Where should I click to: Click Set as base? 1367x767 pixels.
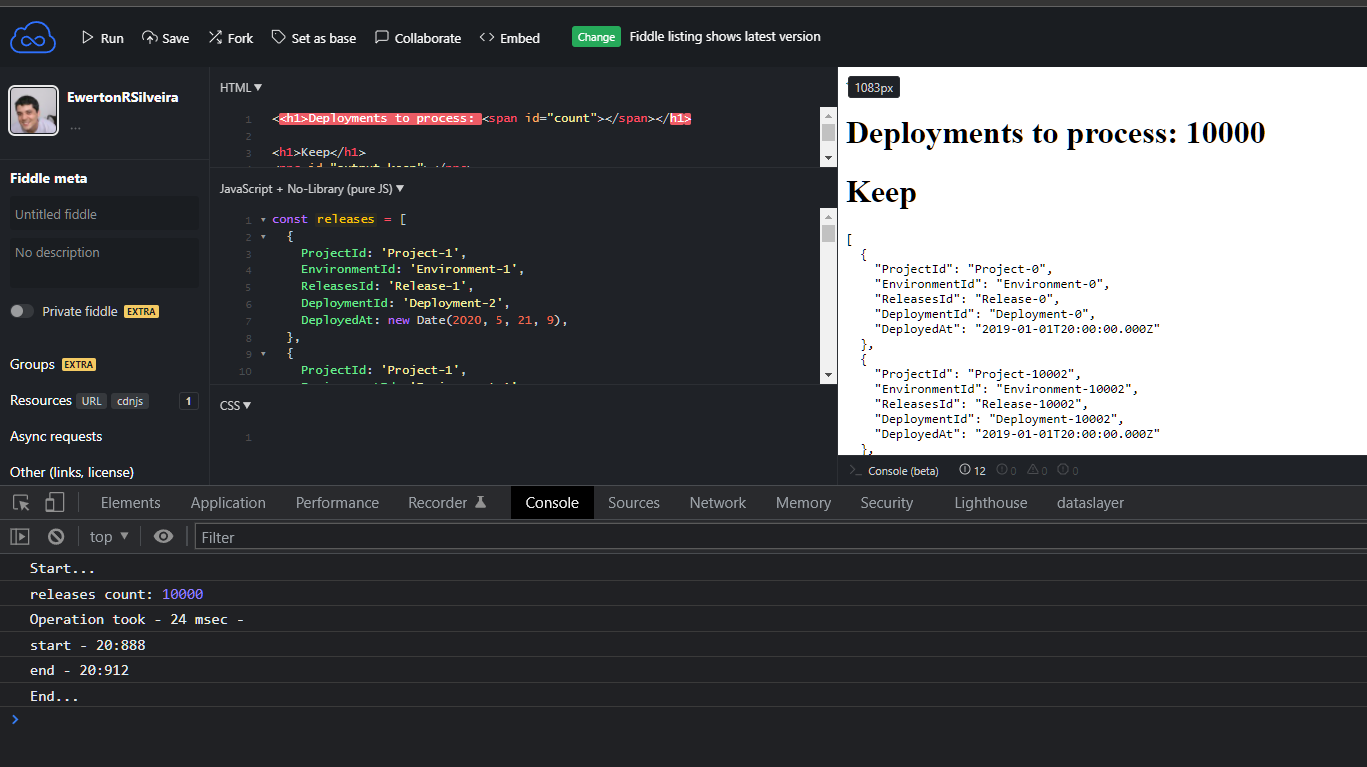click(313, 38)
